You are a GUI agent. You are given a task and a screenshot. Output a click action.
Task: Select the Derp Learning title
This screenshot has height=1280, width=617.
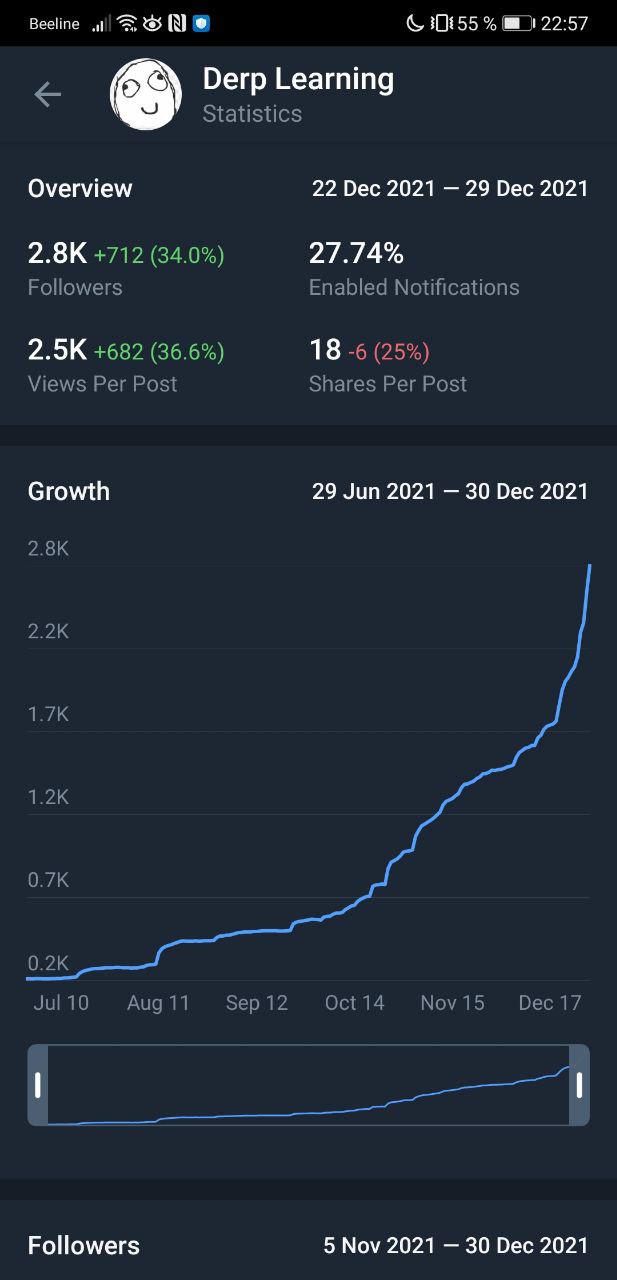coord(298,79)
